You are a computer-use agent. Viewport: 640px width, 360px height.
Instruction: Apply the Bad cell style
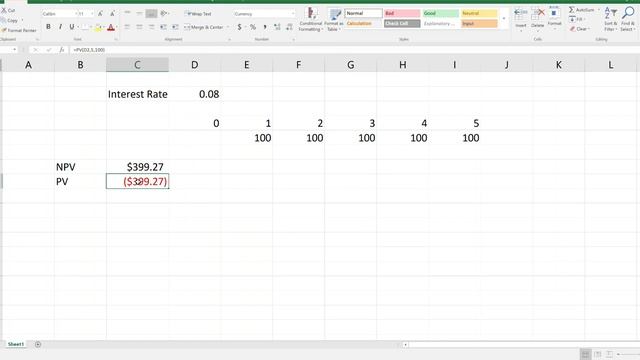pos(402,13)
